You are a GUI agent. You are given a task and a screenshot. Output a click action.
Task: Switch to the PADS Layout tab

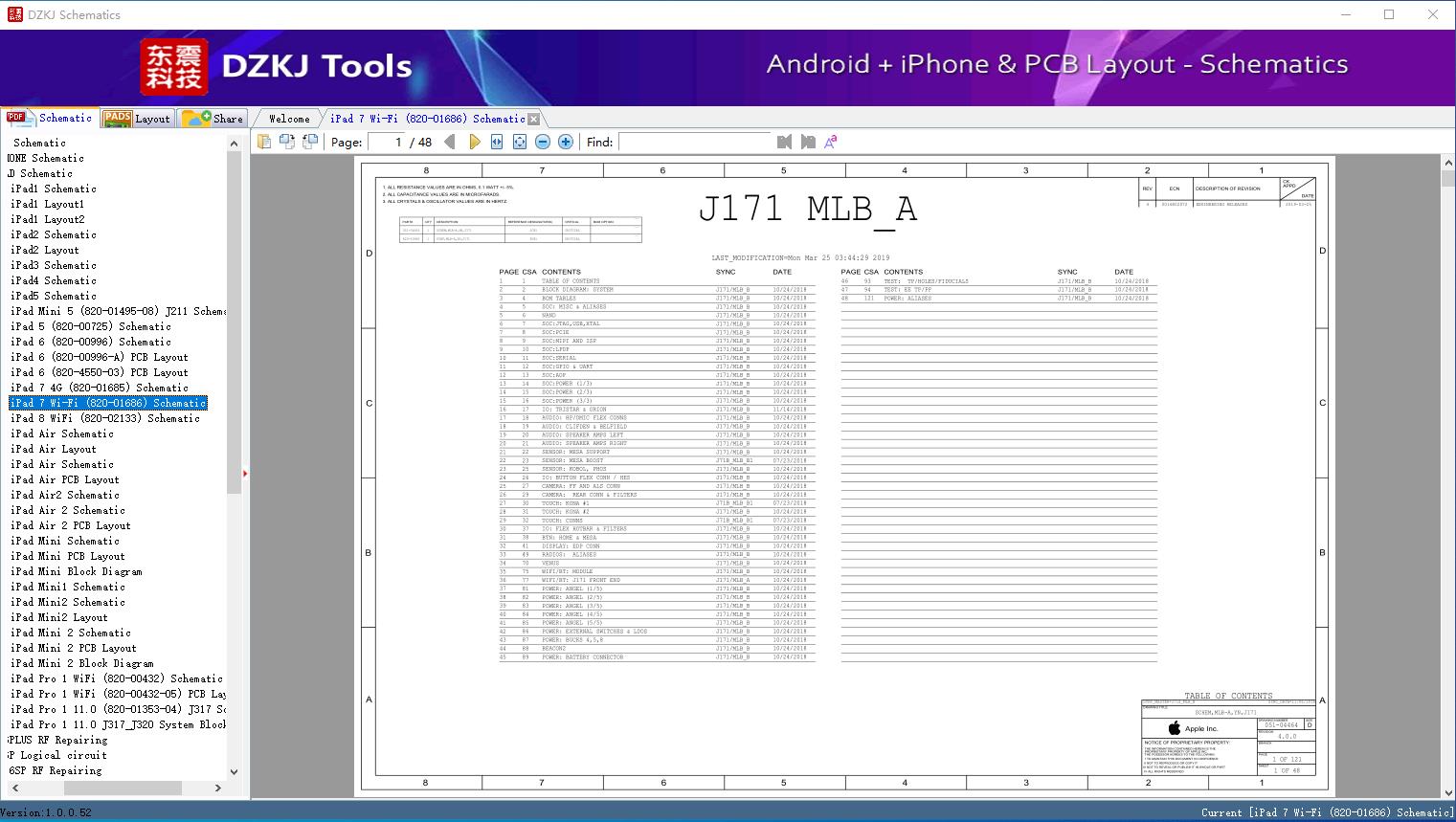click(x=136, y=119)
